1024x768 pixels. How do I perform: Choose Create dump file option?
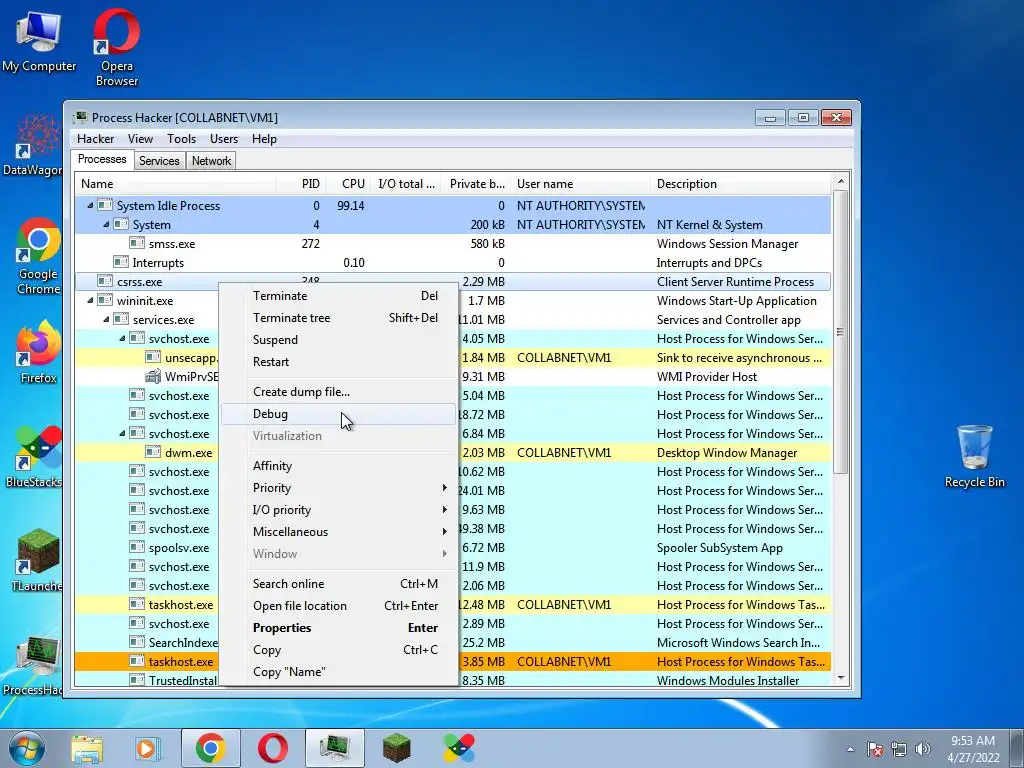(338, 392)
